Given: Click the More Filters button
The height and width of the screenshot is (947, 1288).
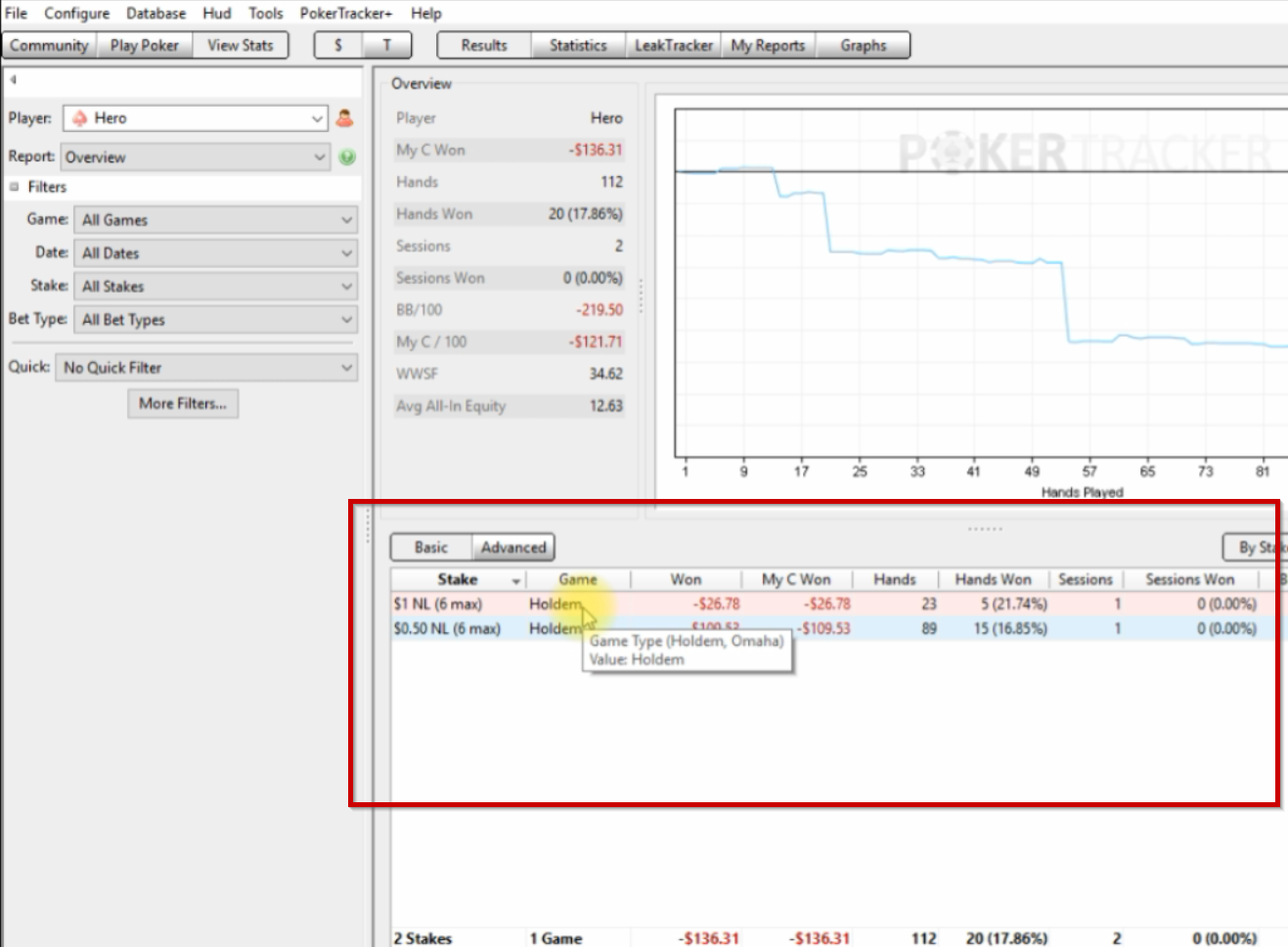Looking at the screenshot, I should (183, 403).
